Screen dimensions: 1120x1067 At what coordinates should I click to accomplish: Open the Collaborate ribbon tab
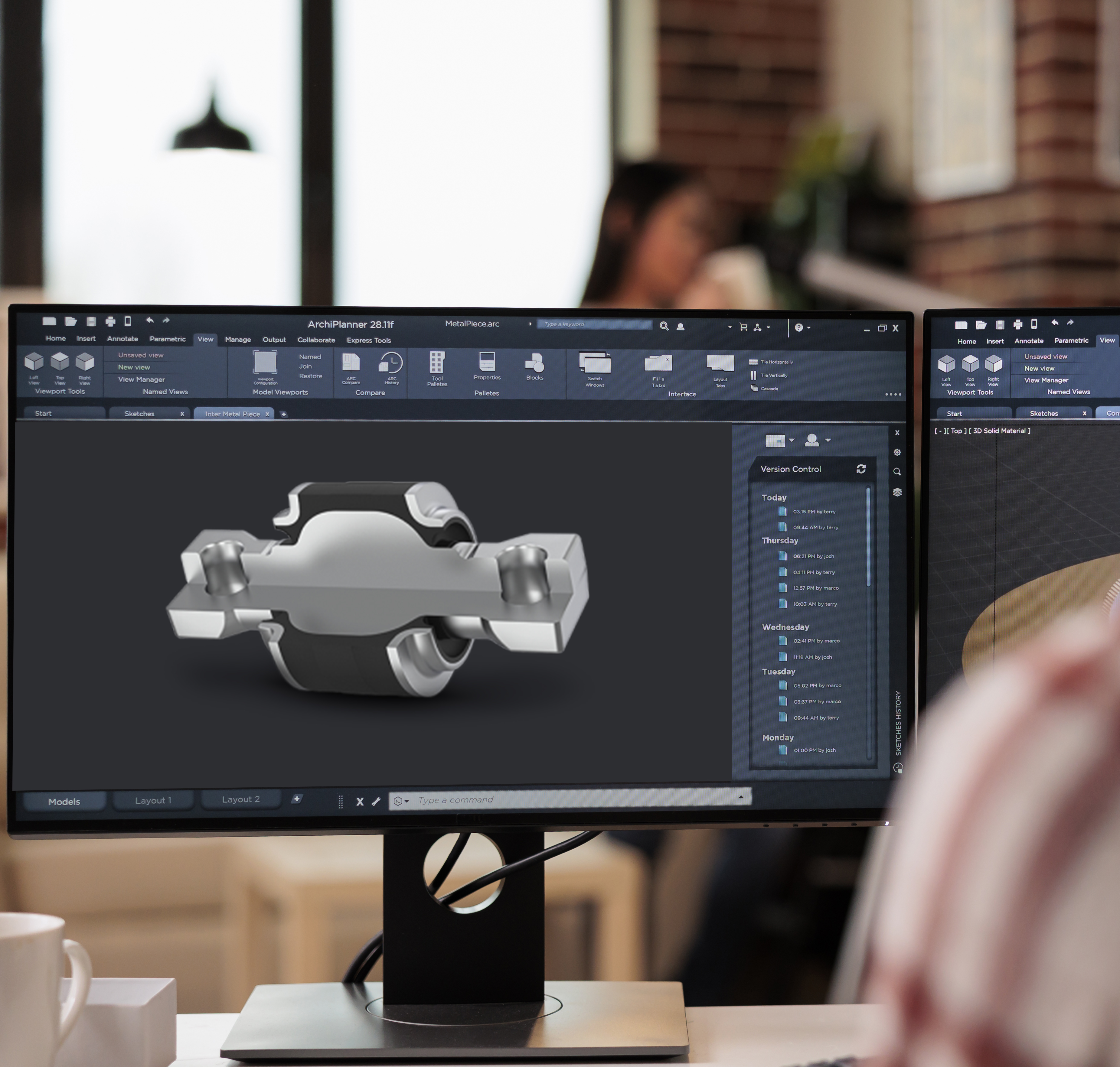pyautogui.click(x=316, y=340)
